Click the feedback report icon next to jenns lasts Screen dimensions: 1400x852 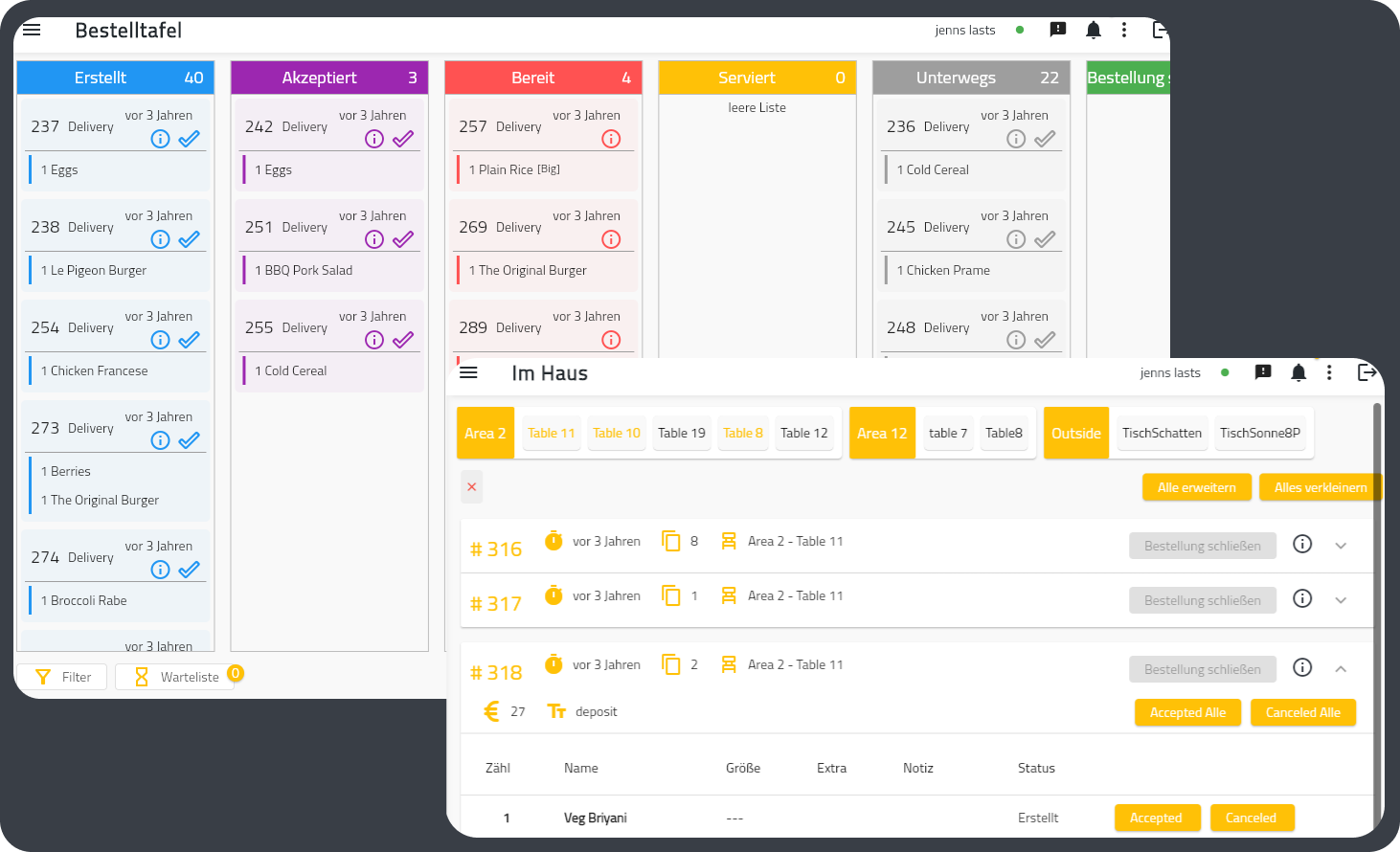pos(1058,30)
